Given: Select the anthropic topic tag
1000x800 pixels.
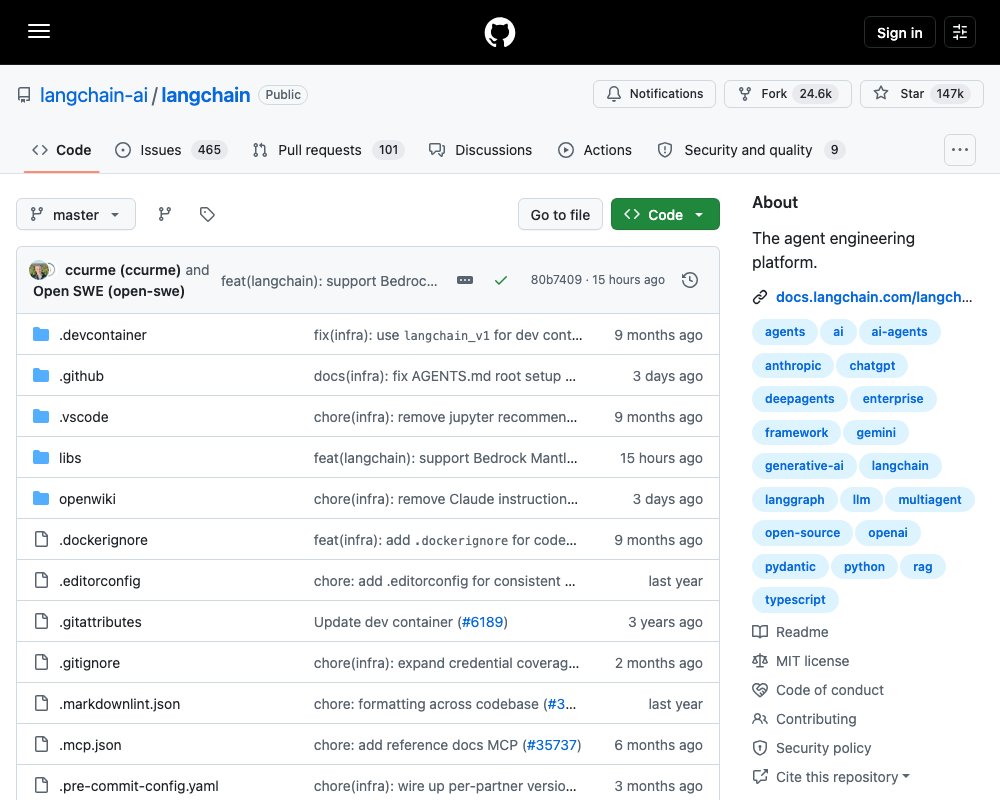Looking at the screenshot, I should point(793,366).
